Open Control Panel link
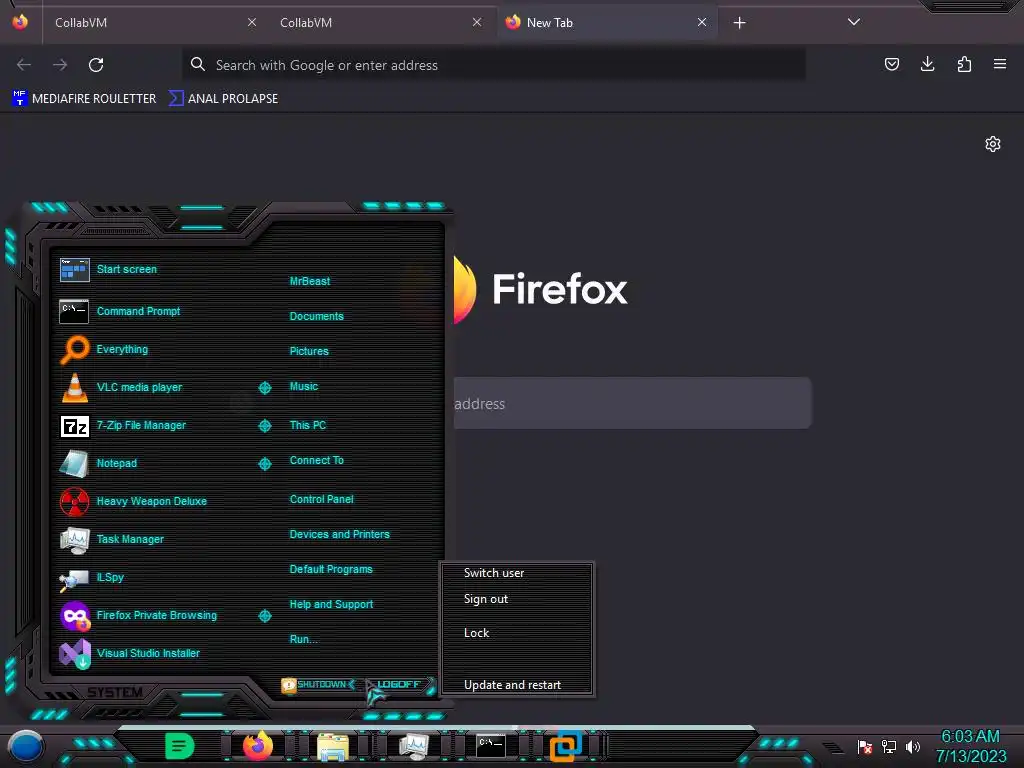1024x768 pixels. 321,500
